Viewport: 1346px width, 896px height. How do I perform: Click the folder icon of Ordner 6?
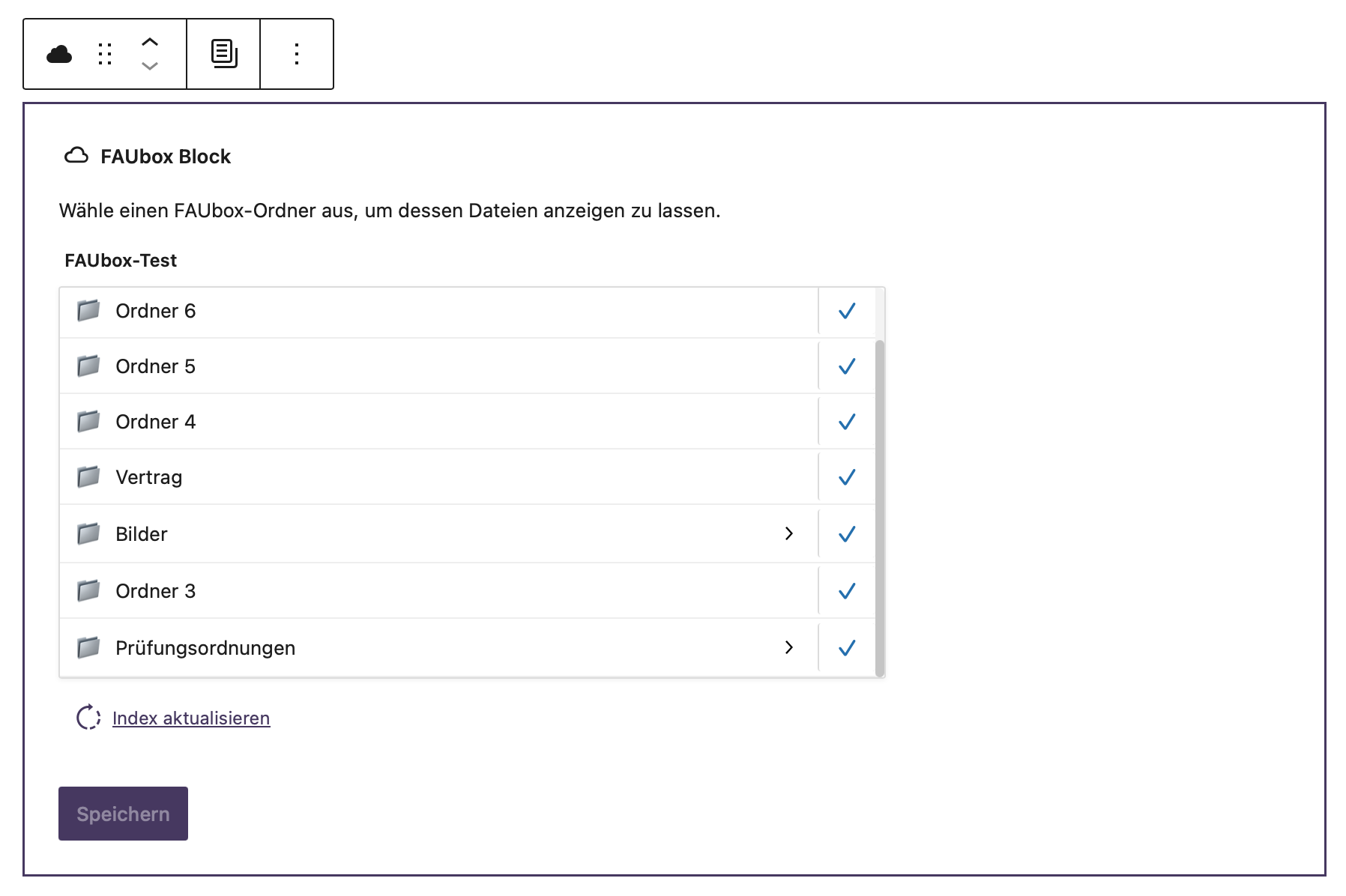coord(88,310)
